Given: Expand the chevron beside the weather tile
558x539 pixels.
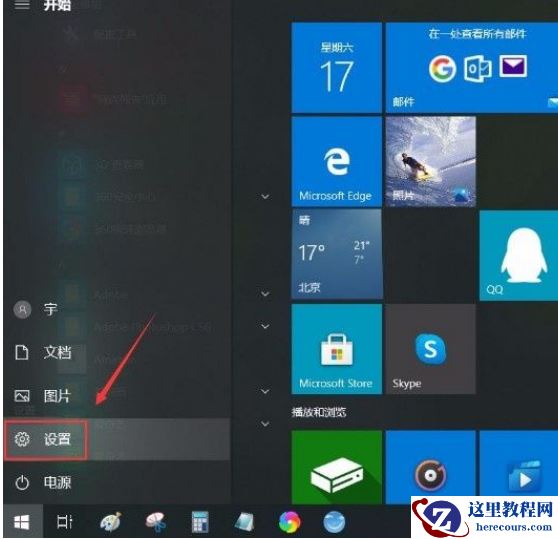Looking at the screenshot, I should pos(265,294).
